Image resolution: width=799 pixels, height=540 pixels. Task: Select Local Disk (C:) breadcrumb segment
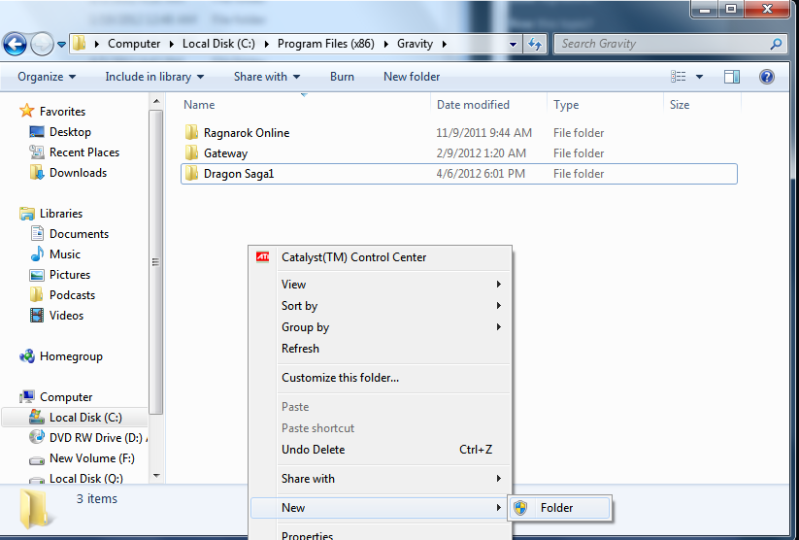219,44
